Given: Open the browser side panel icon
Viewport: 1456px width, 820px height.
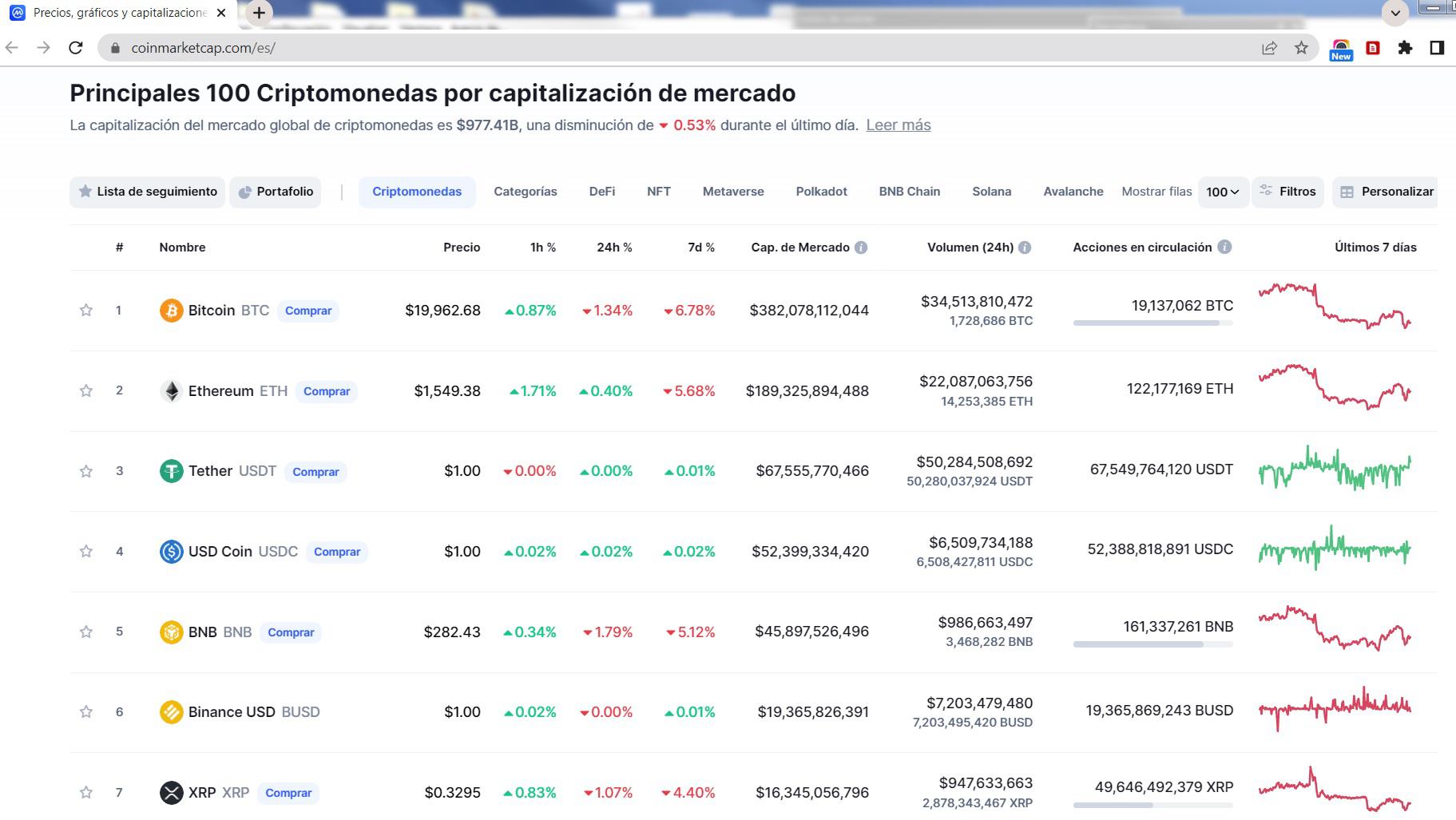Looking at the screenshot, I should 1437,48.
